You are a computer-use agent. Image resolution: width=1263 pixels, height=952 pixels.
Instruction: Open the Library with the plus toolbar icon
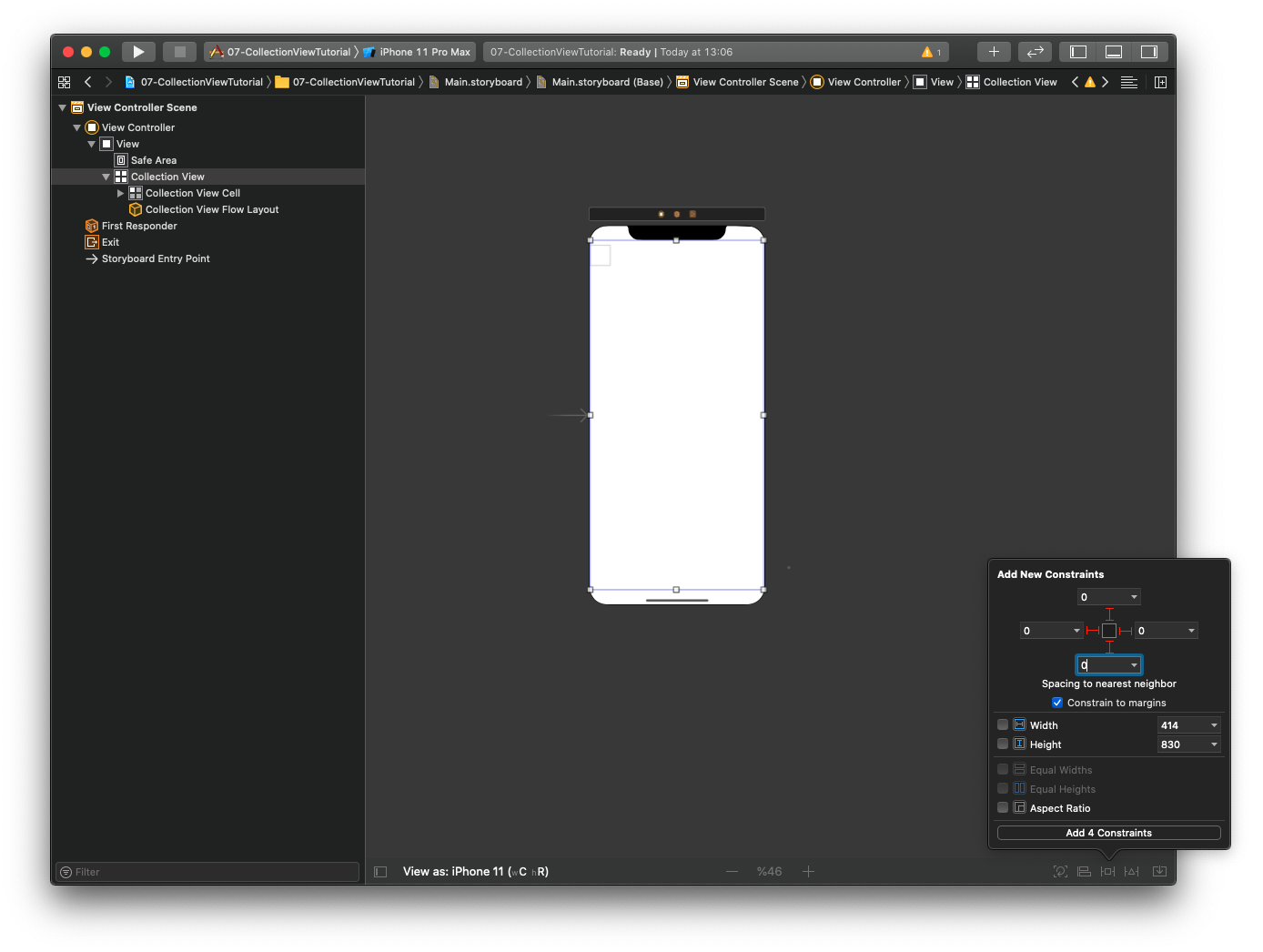pyautogui.click(x=994, y=51)
